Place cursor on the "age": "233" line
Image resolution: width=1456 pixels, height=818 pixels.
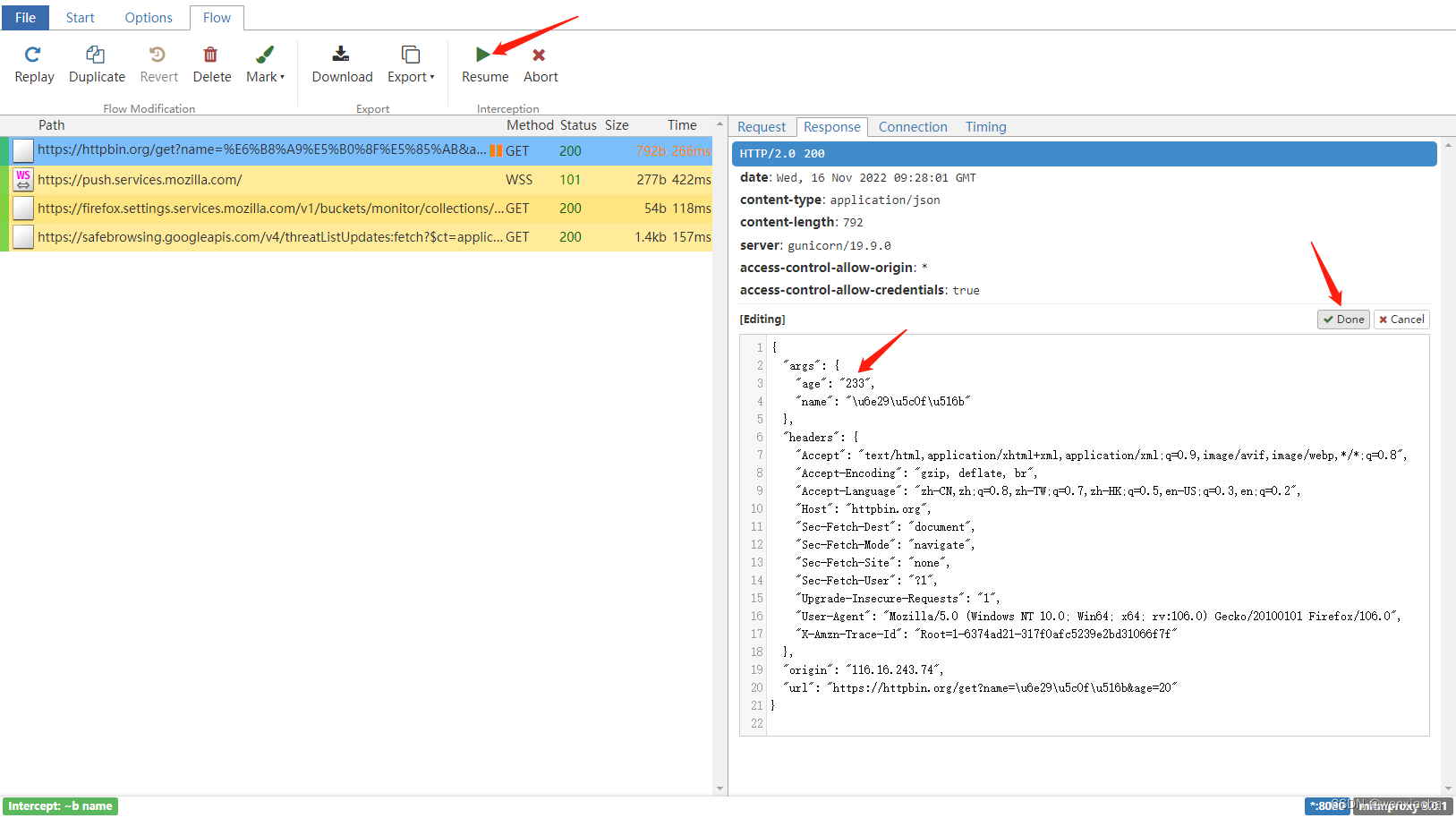pos(834,384)
